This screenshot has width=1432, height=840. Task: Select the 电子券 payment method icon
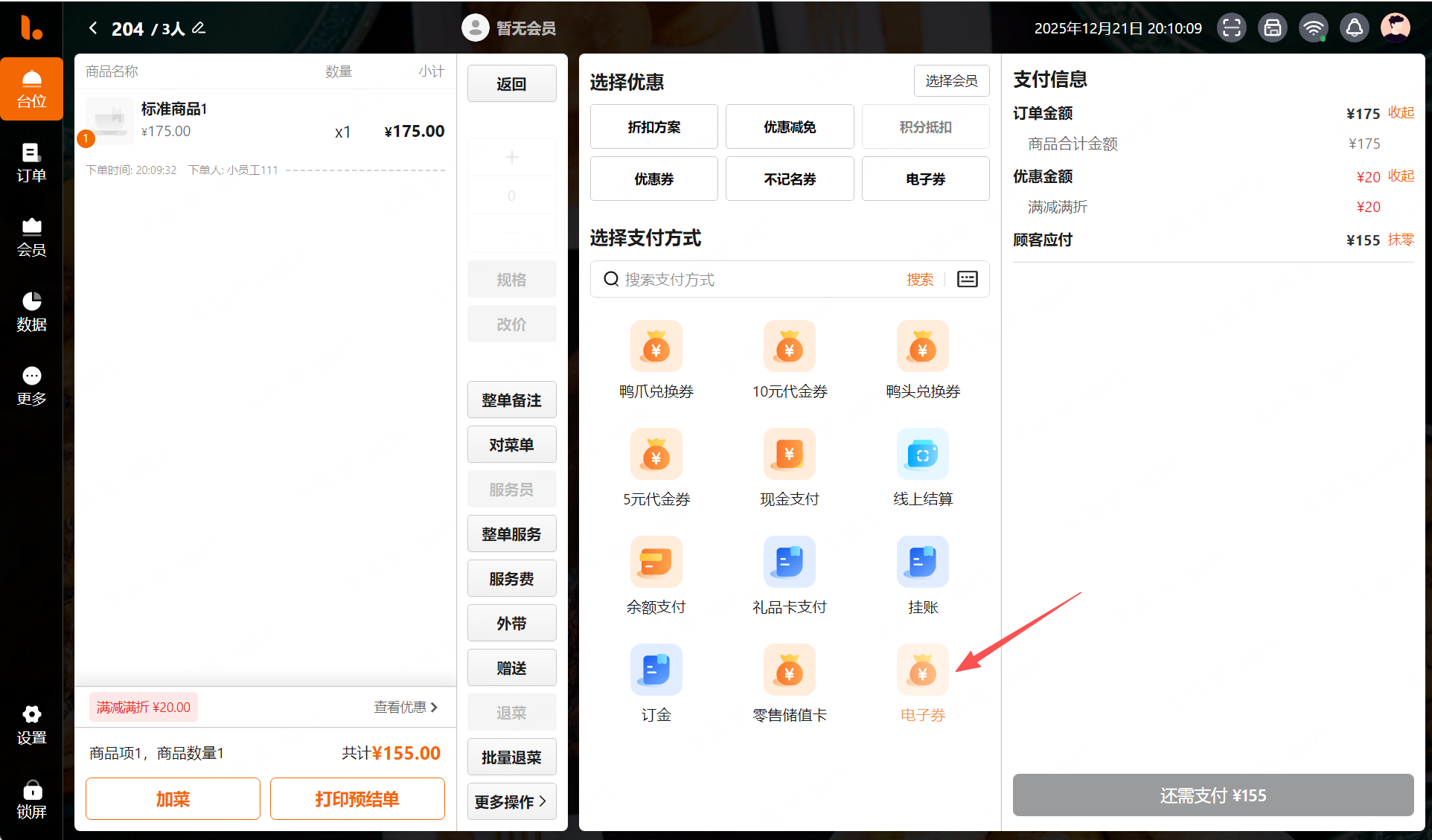[922, 670]
